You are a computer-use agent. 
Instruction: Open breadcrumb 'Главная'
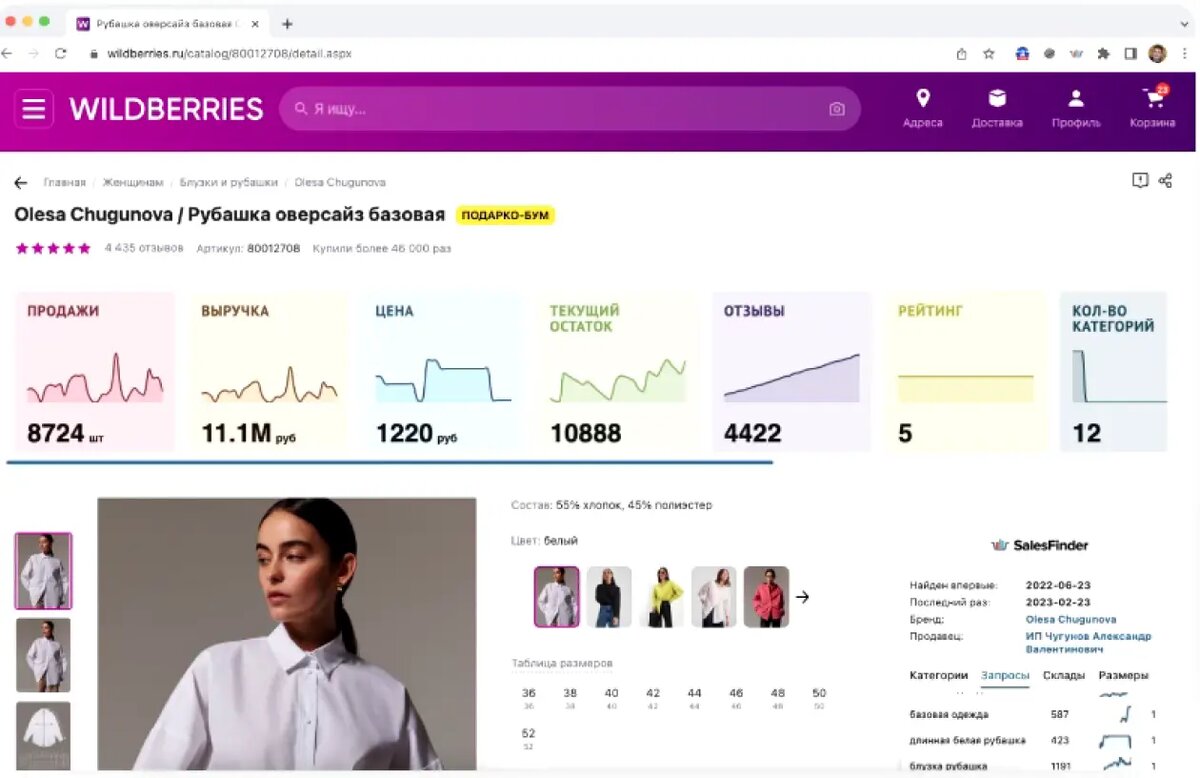[64, 183]
